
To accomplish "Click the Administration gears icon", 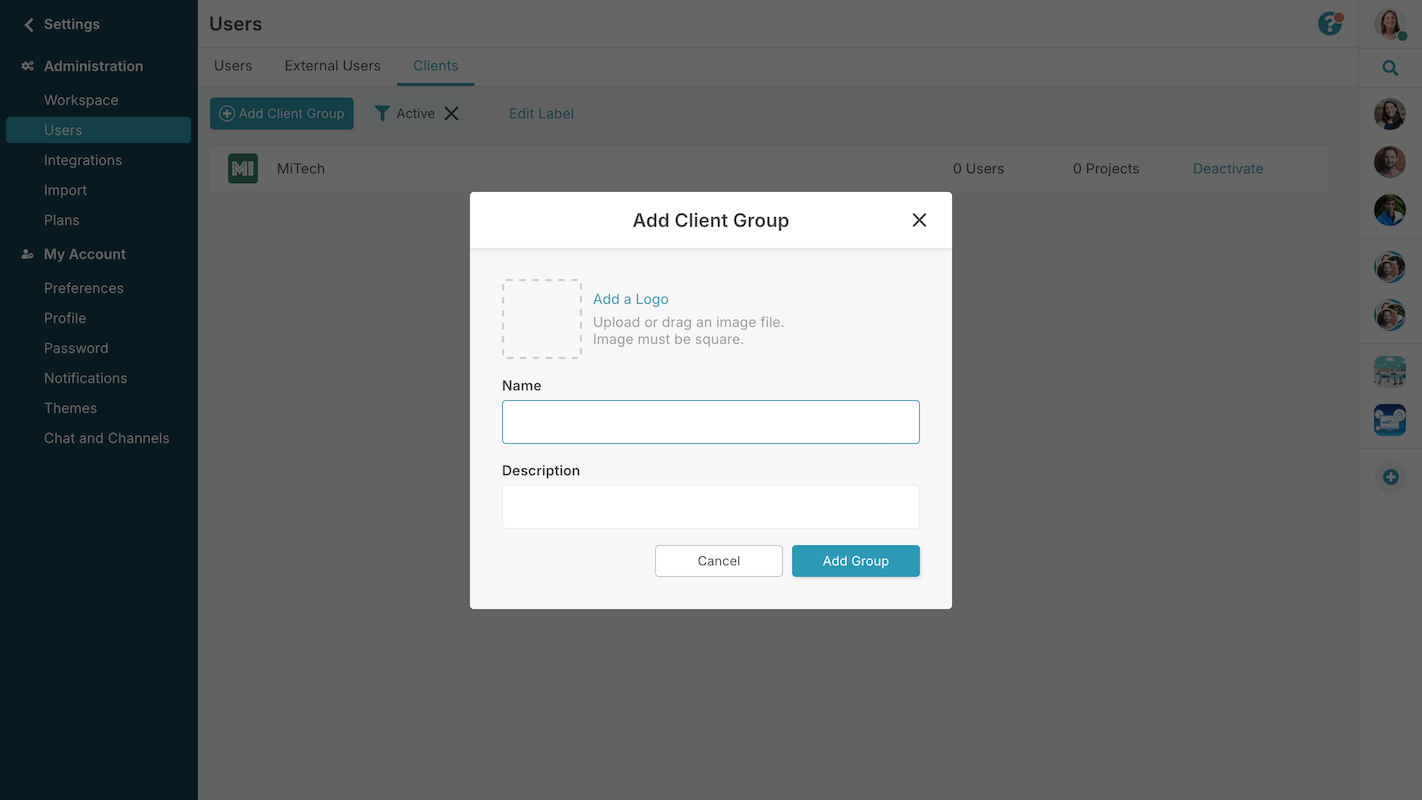I will 28,66.
